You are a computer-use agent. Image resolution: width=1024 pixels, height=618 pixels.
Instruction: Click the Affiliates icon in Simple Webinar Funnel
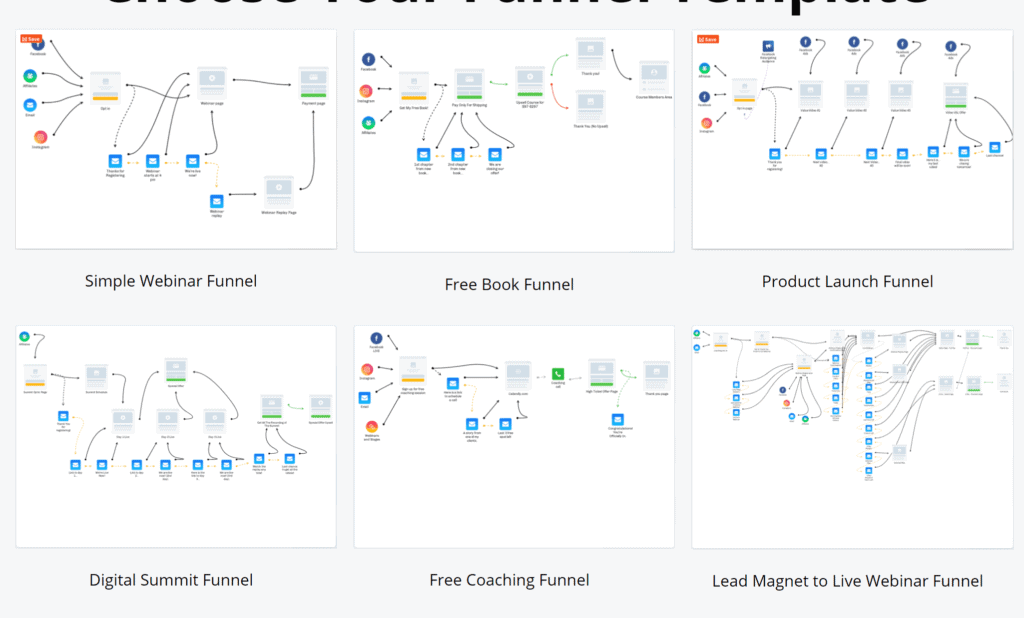30,76
